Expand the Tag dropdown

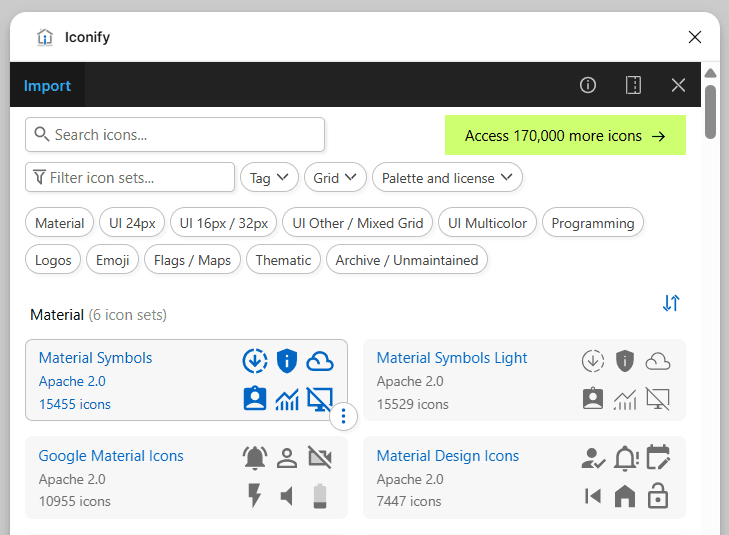pos(269,178)
